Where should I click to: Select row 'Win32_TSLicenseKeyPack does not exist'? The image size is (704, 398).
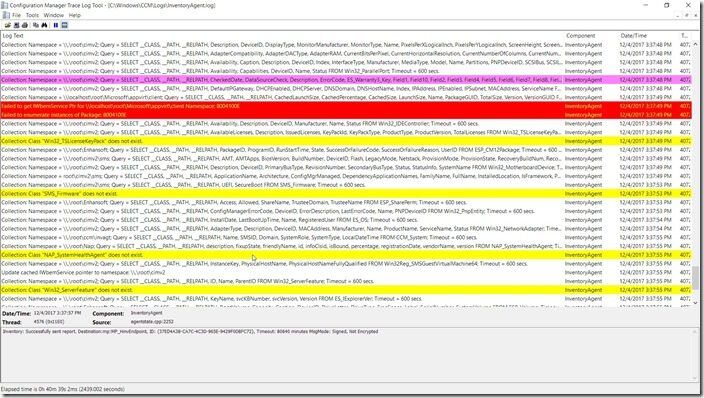tap(346, 141)
